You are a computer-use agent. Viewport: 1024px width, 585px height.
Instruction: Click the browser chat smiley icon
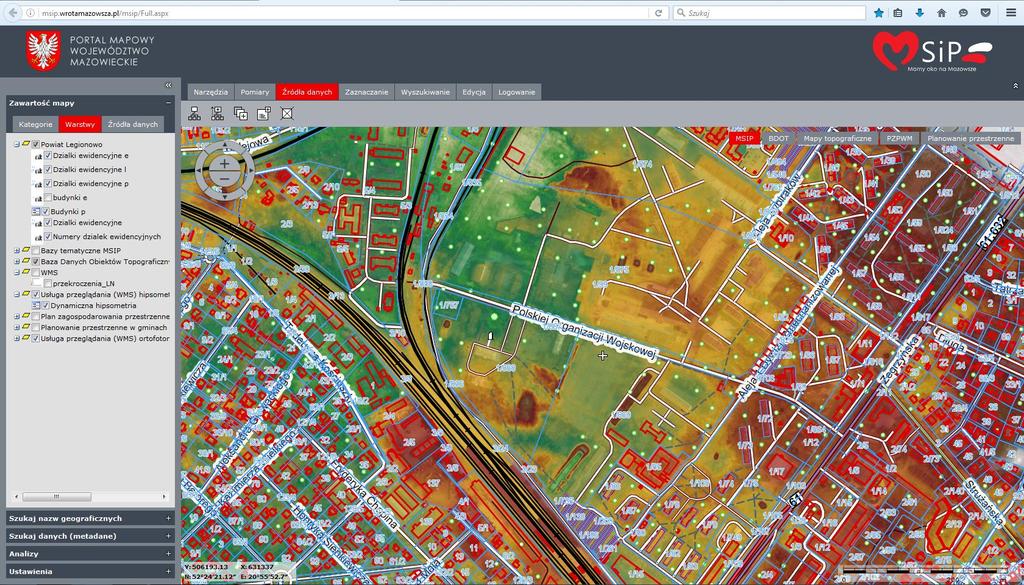click(963, 12)
